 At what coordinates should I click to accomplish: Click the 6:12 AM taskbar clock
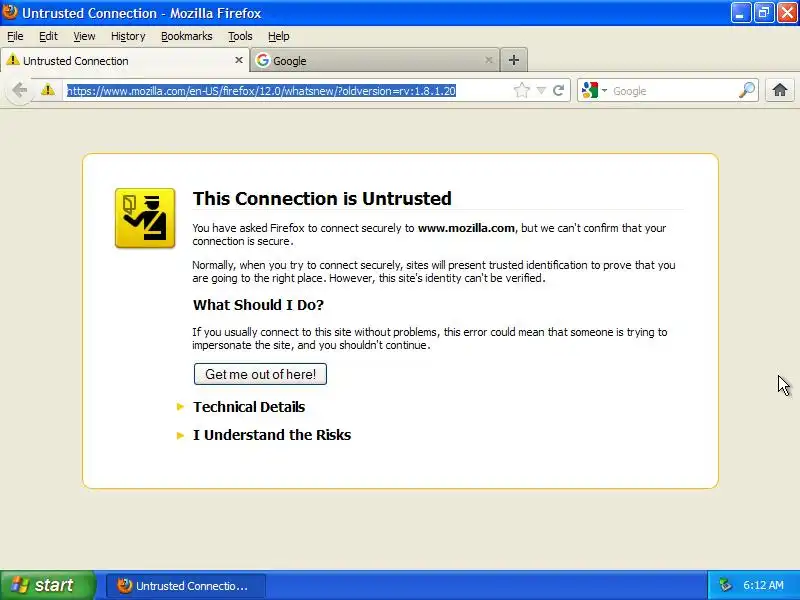763,585
